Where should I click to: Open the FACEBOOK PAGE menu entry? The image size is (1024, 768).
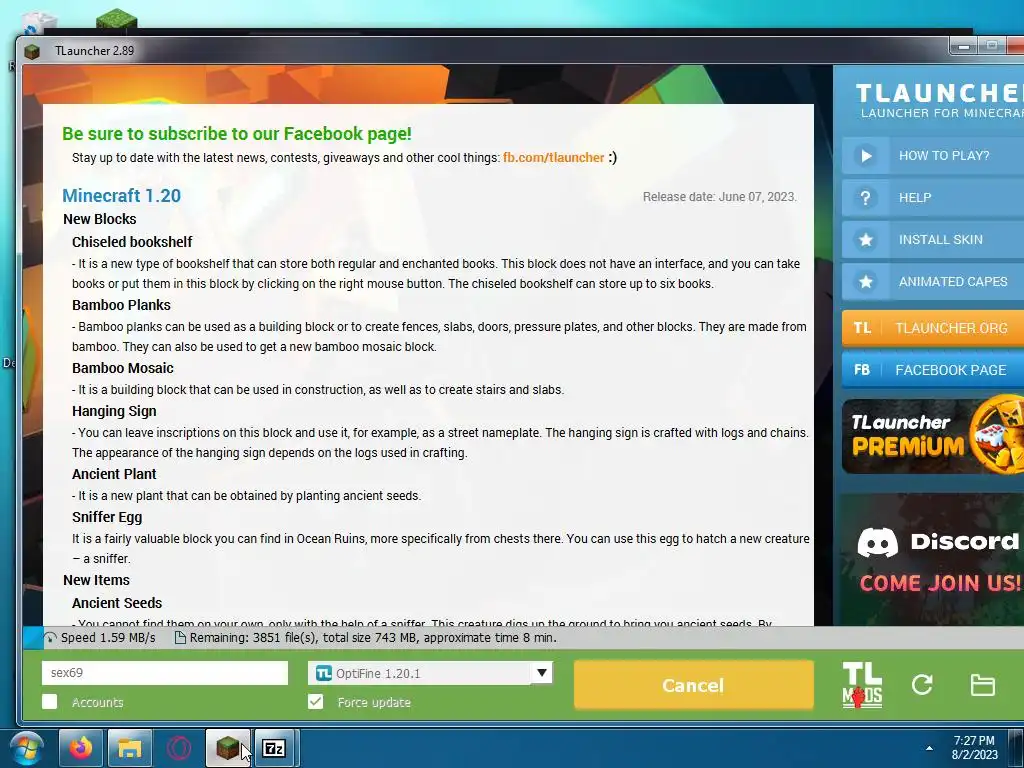point(934,370)
